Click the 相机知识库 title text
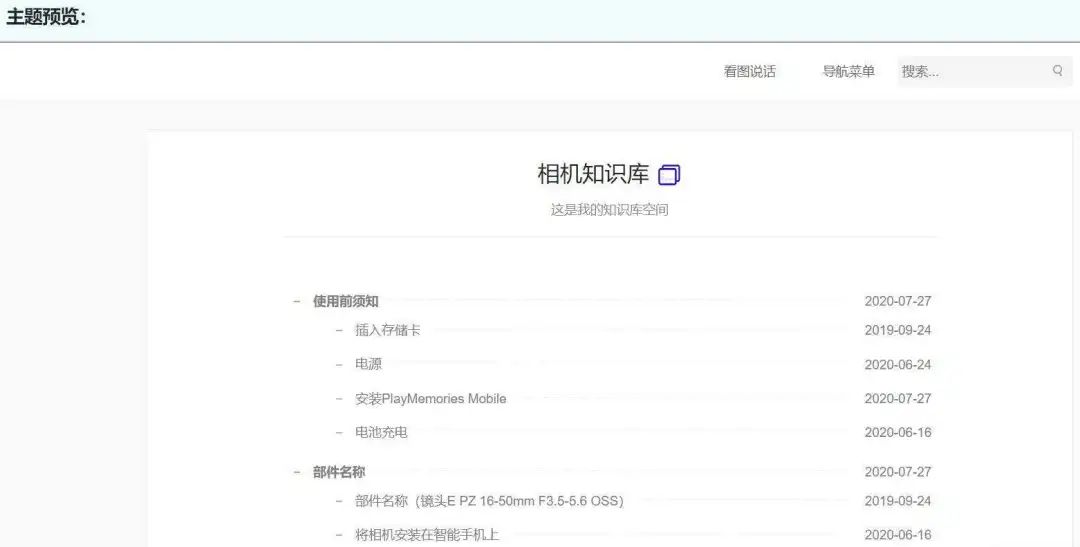1080x547 pixels. pyautogui.click(x=593, y=174)
